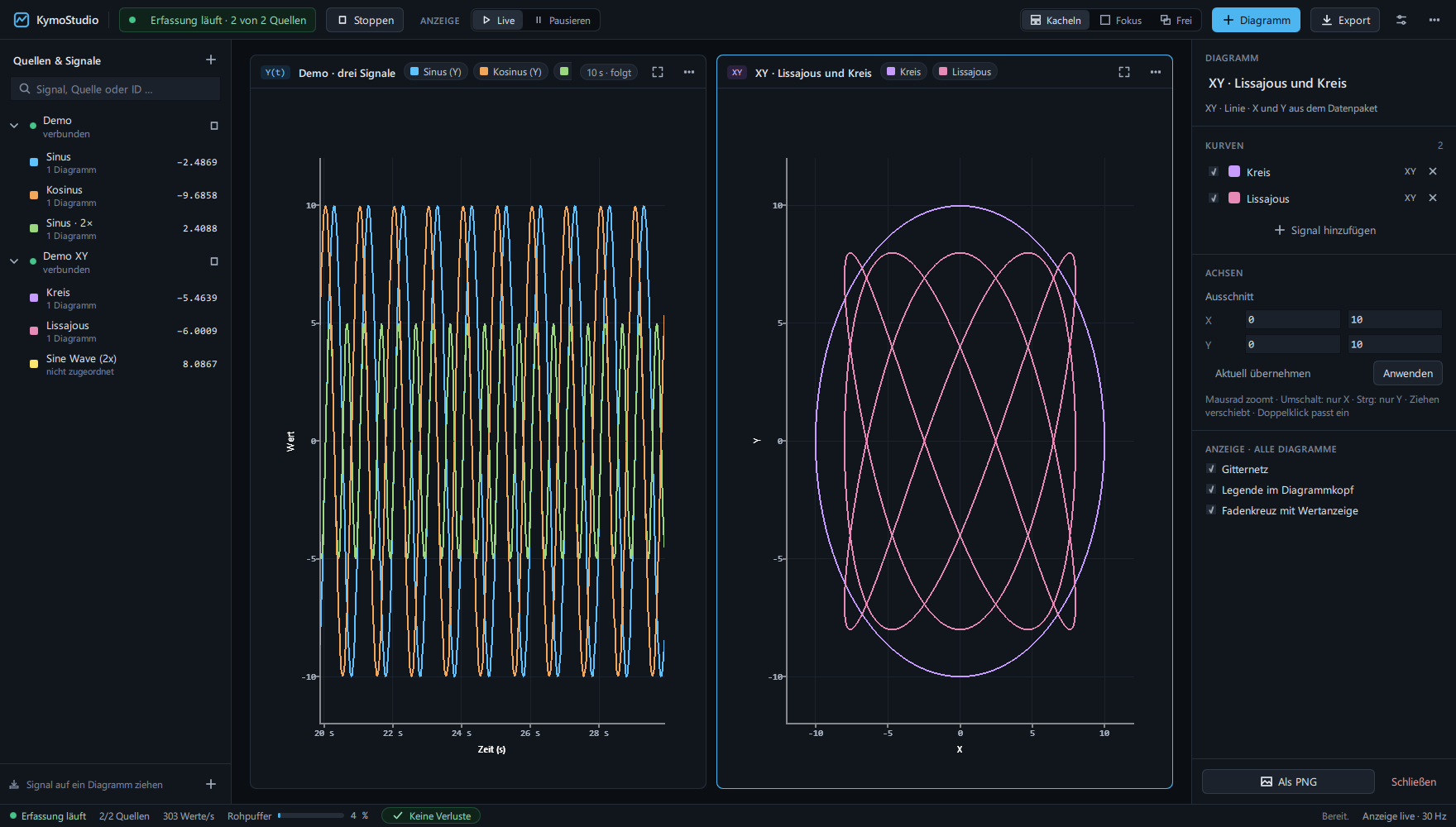Switch display to Live mode
This screenshot has width=1456, height=827.
pyautogui.click(x=498, y=20)
